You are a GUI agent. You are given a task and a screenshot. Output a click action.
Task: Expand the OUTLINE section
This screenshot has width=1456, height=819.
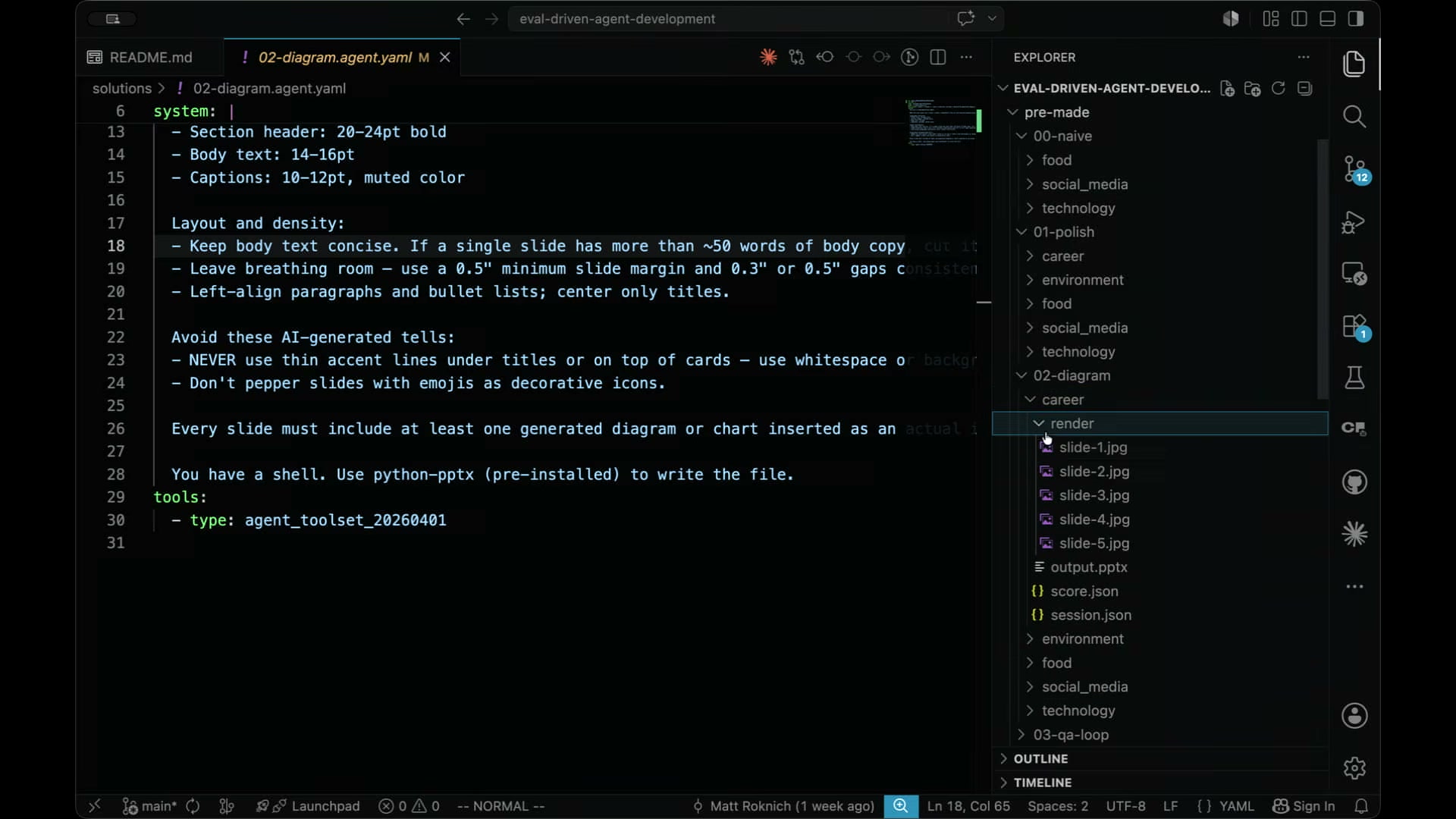1040,759
